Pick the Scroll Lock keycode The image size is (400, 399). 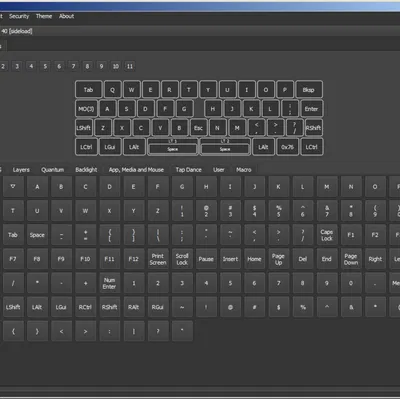tap(182, 259)
